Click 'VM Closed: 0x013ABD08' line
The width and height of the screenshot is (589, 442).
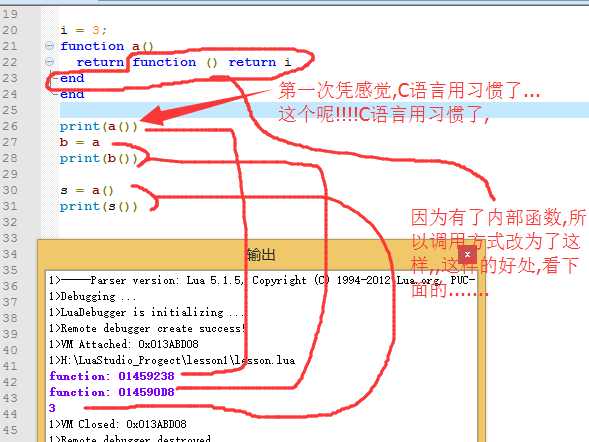click(118, 424)
